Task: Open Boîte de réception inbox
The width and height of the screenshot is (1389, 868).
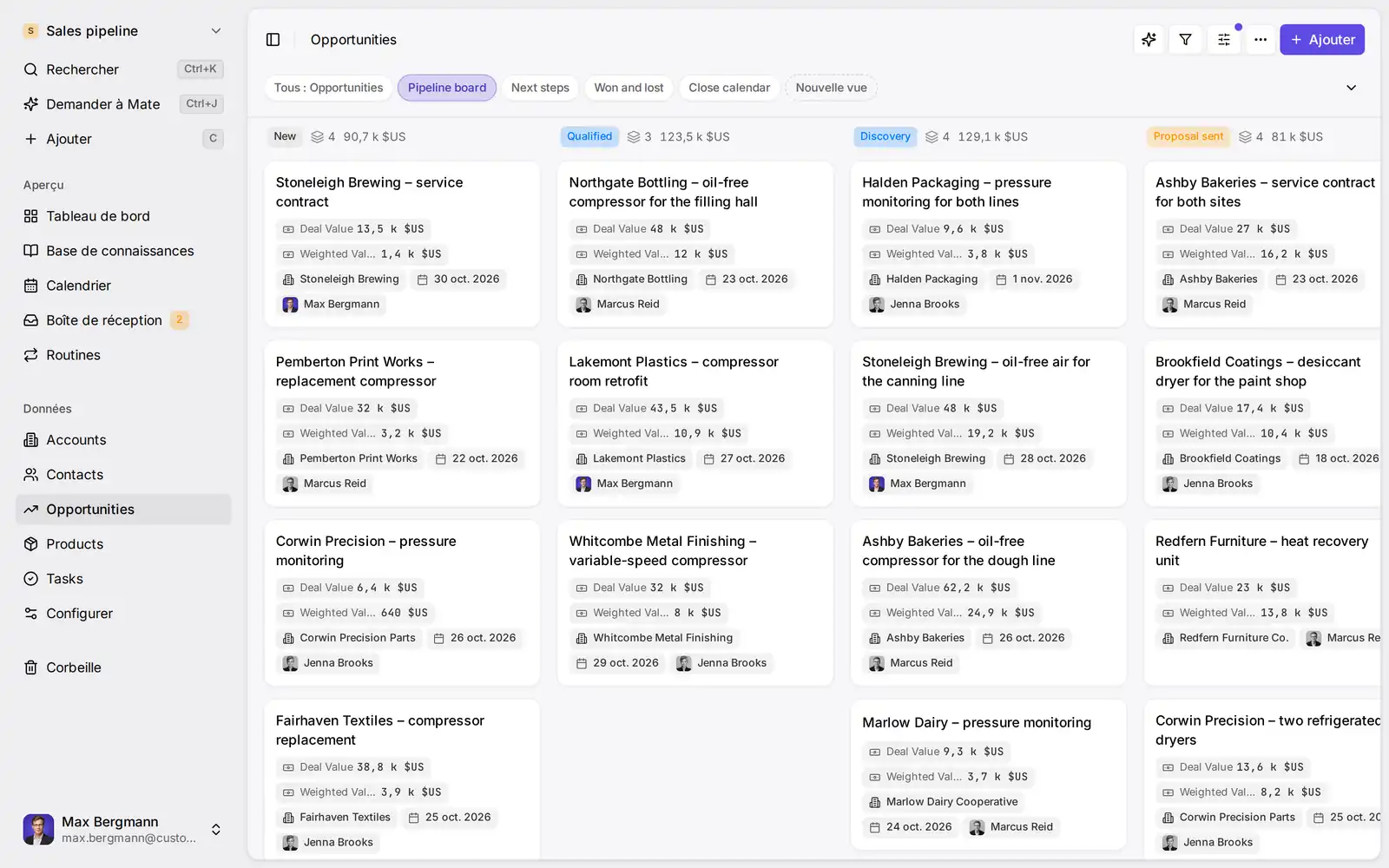Action: pos(123,320)
